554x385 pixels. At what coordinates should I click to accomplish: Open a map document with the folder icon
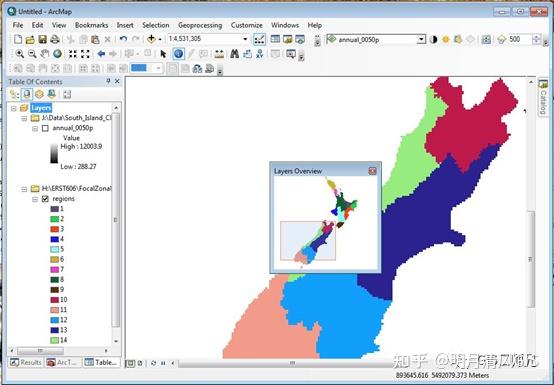pos(30,39)
